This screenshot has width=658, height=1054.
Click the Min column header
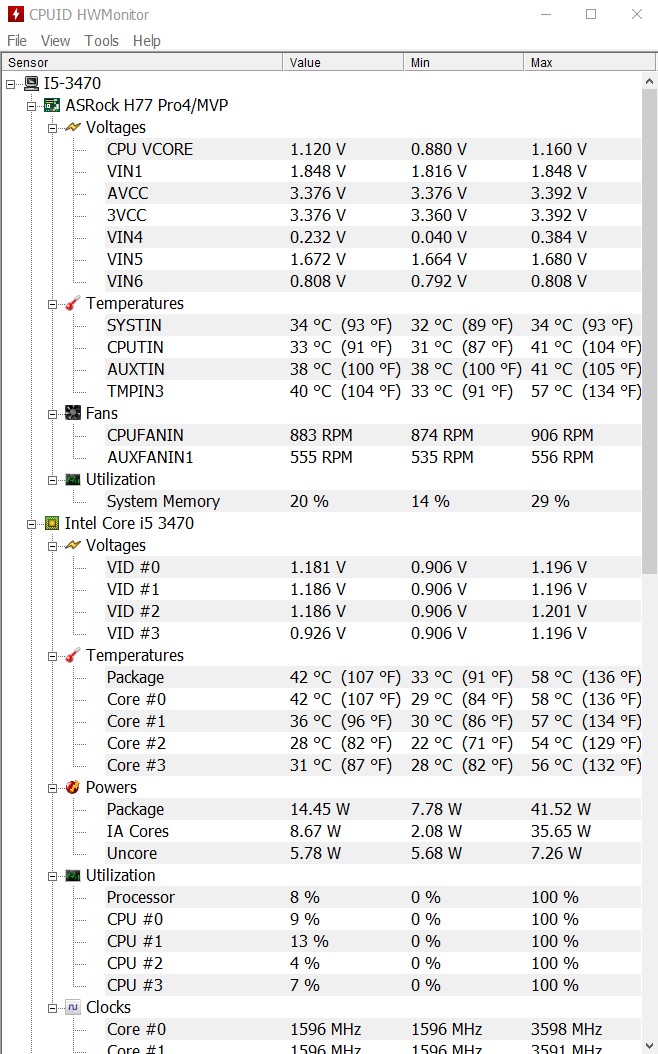click(x=463, y=63)
